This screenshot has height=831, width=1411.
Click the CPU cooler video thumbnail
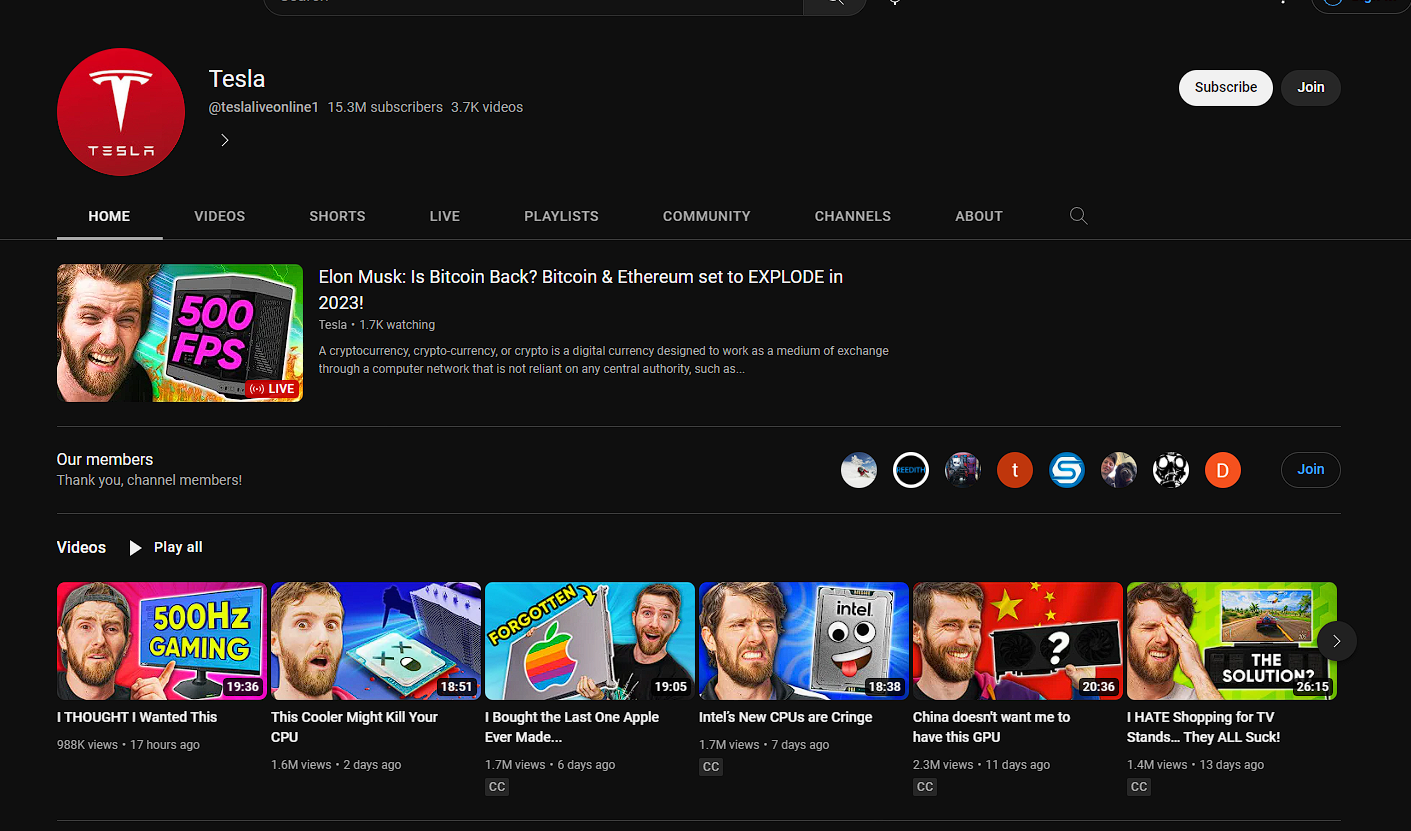coord(376,641)
